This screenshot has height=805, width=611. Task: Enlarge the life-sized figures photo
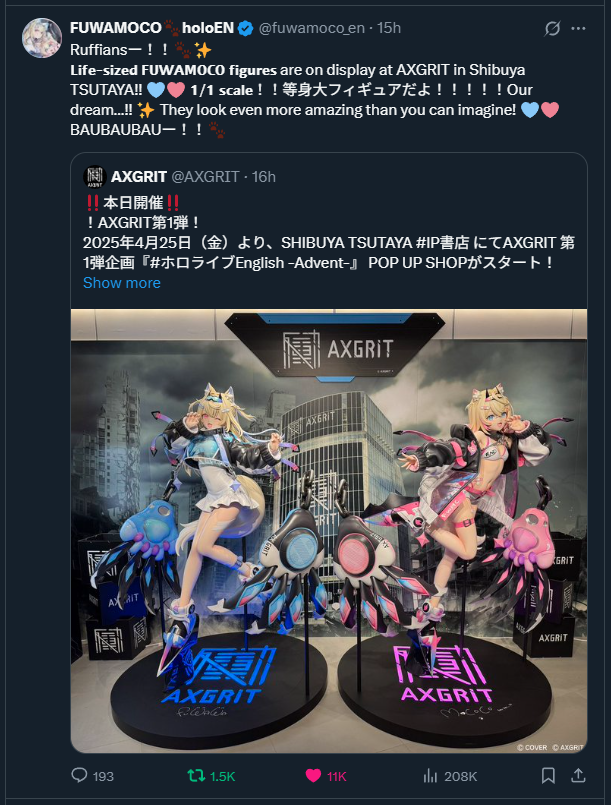pyautogui.click(x=329, y=531)
